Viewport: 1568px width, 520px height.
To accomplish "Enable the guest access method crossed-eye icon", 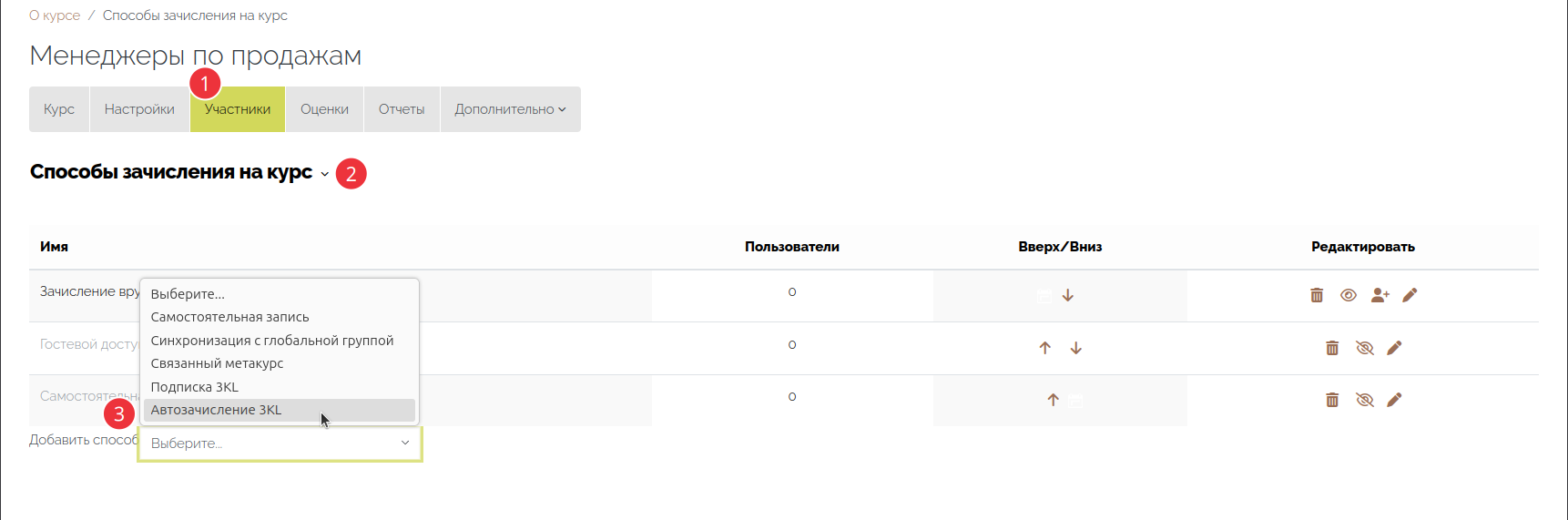I will (x=1364, y=348).
